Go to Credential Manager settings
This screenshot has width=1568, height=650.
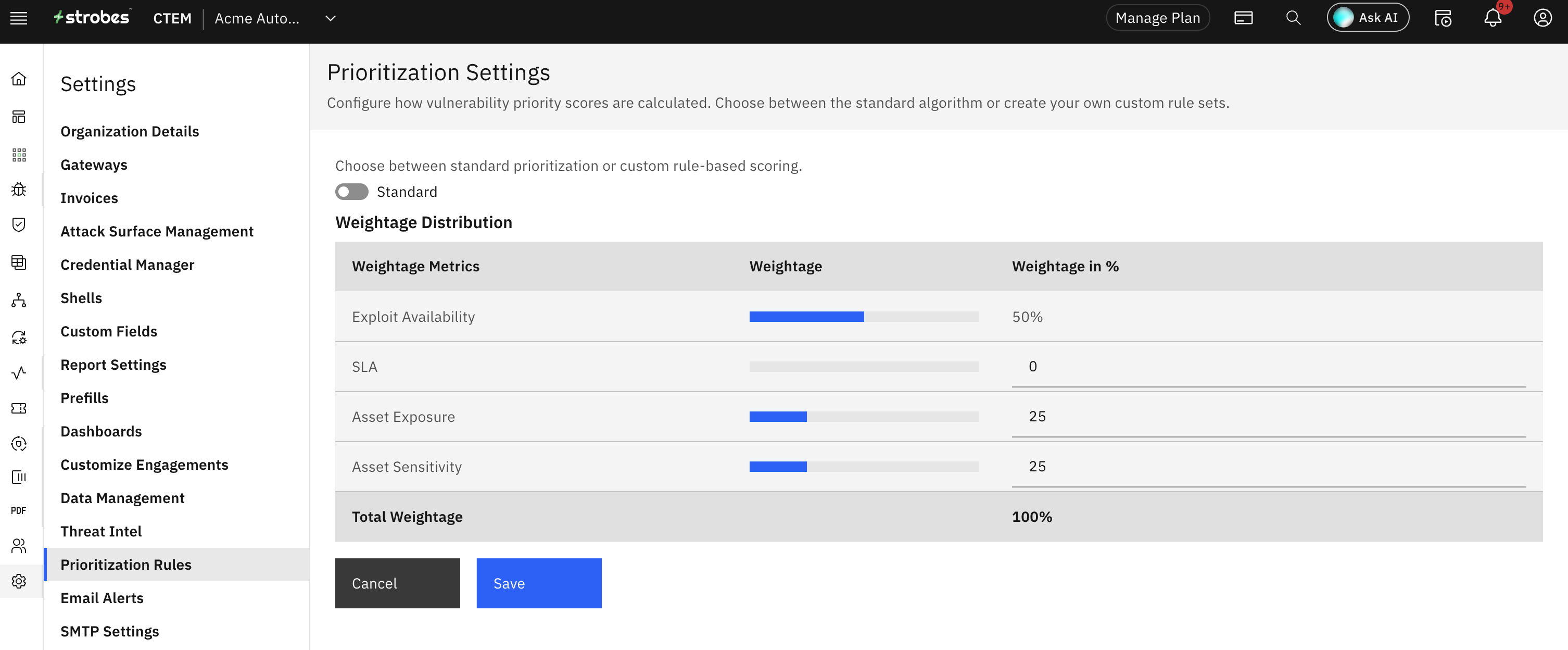click(127, 265)
